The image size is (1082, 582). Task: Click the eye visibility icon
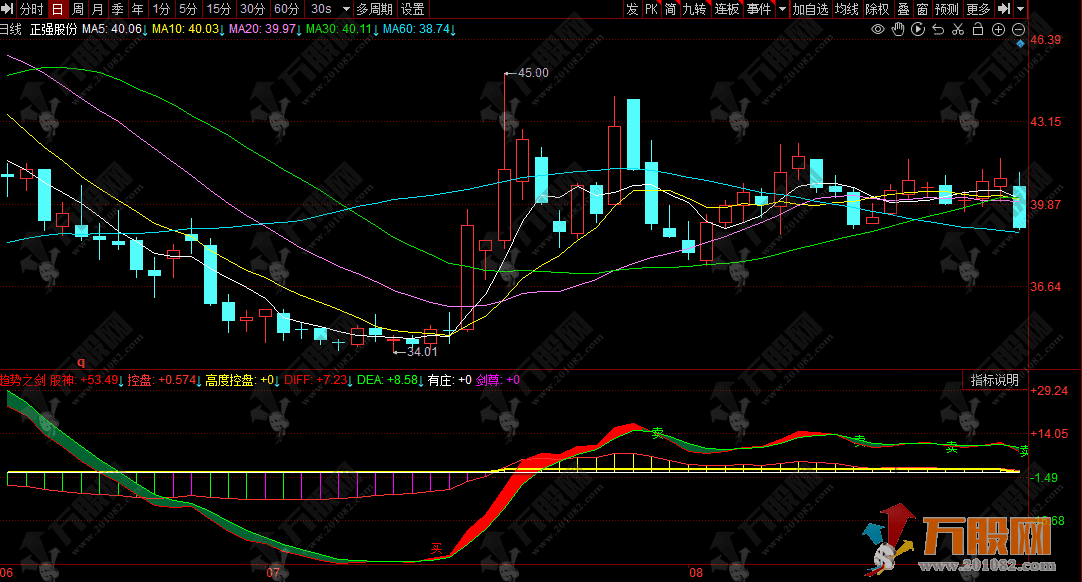coord(878,30)
